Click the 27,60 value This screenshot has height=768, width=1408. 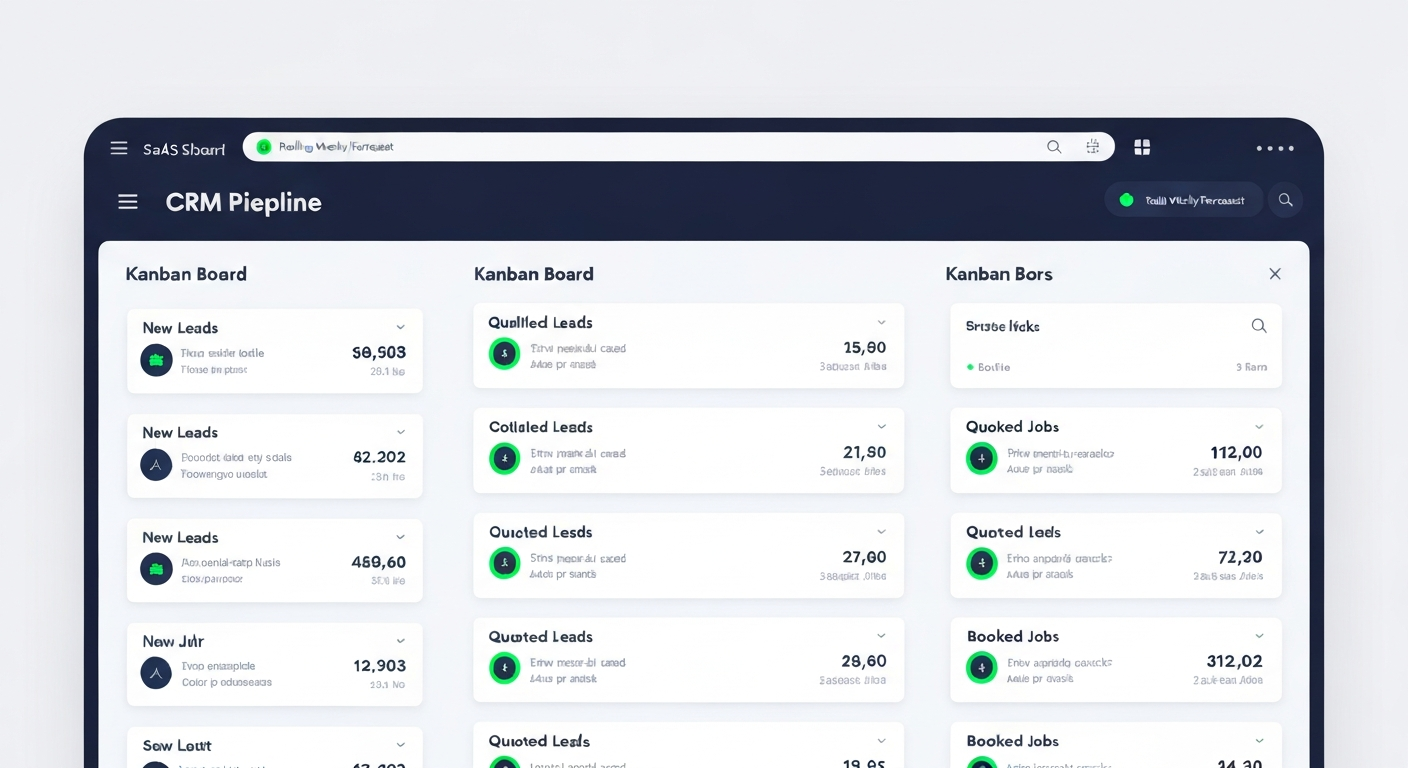pyautogui.click(x=865, y=557)
